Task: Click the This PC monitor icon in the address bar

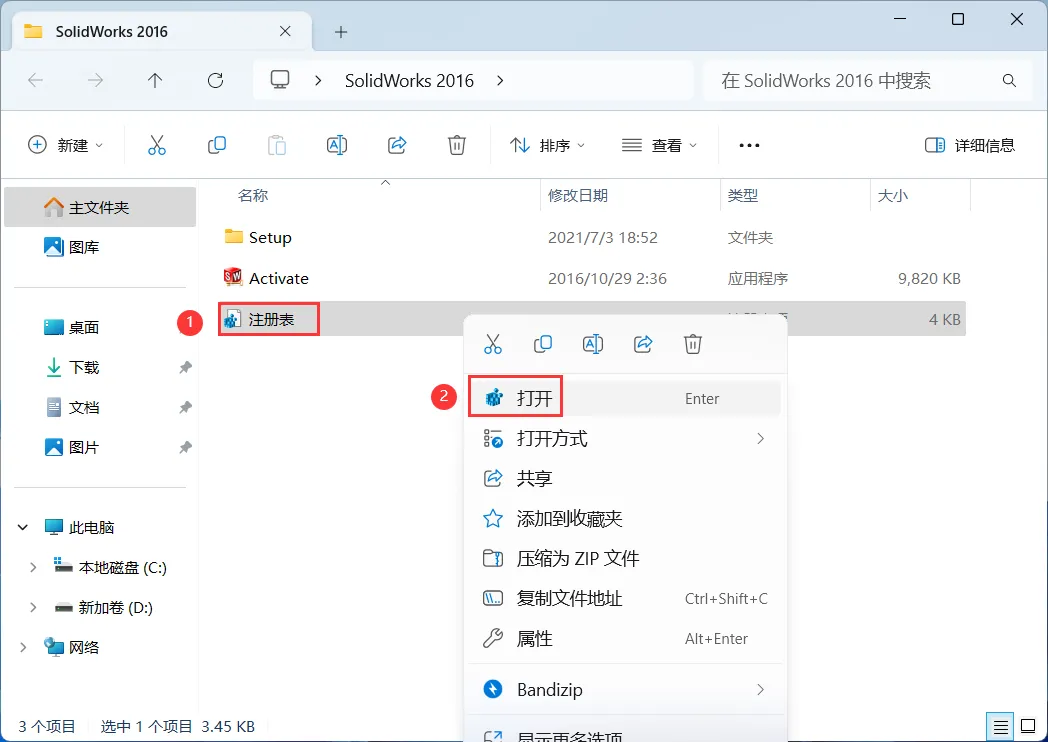Action: tap(280, 80)
